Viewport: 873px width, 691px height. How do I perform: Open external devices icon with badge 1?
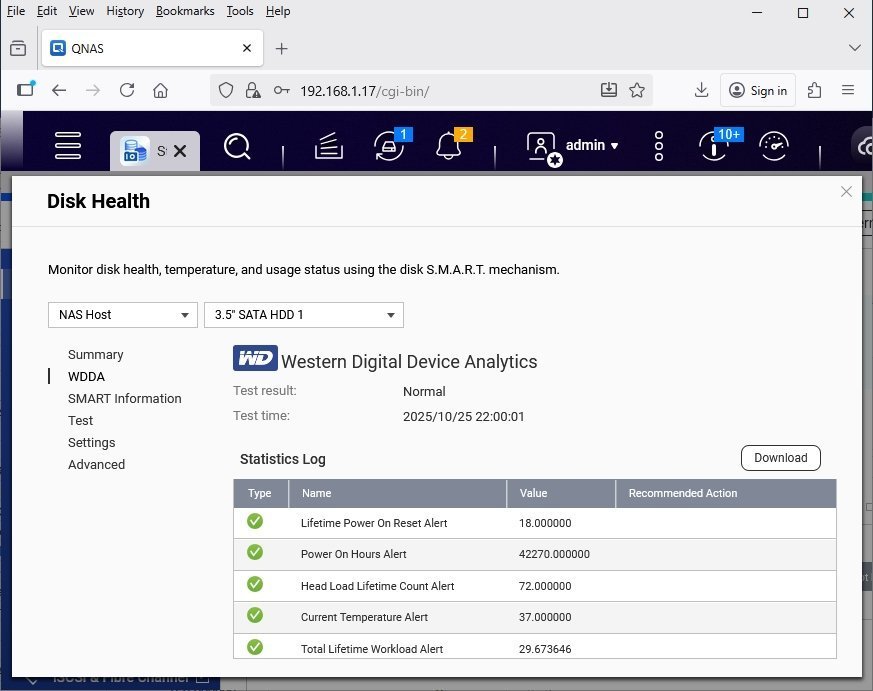click(x=388, y=146)
